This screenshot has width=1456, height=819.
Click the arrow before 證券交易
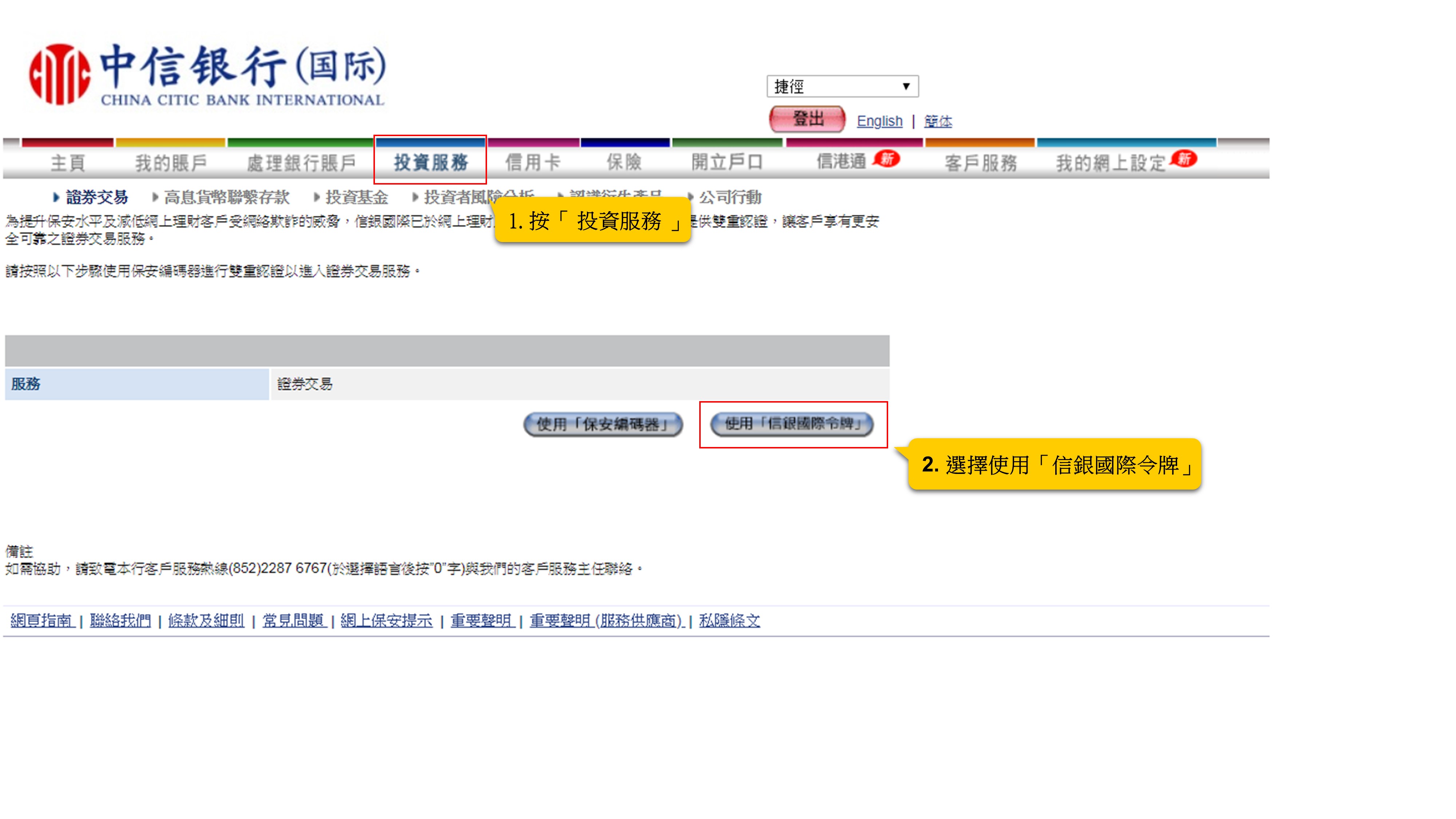tap(56, 197)
